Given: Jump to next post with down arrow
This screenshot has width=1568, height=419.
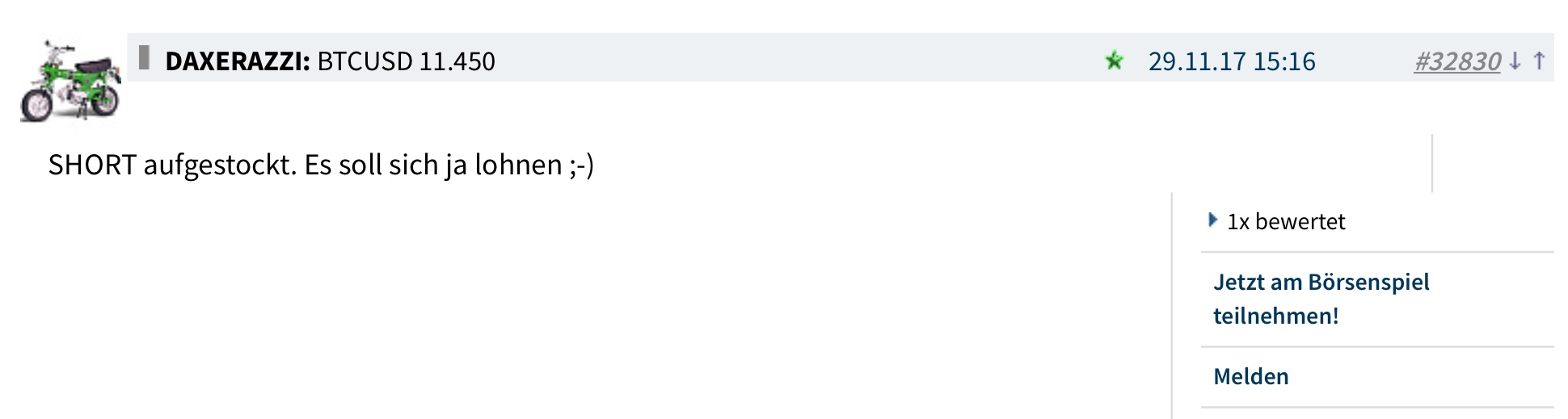Looking at the screenshot, I should coord(1515,61).
